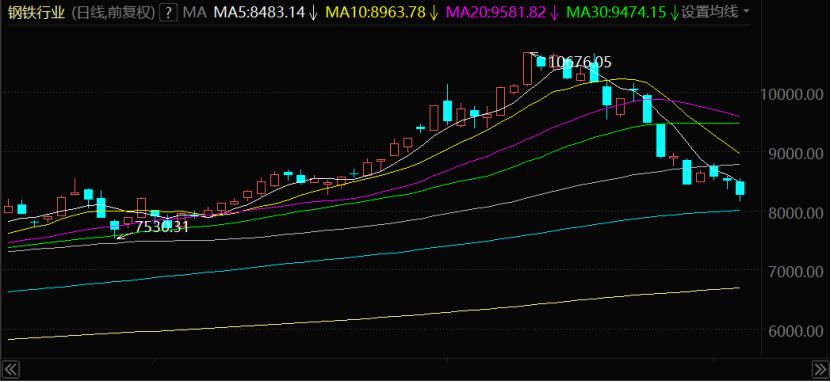Select the MA30:9474.15 indicator label
Screen dimensions: 831x382
pos(617,12)
